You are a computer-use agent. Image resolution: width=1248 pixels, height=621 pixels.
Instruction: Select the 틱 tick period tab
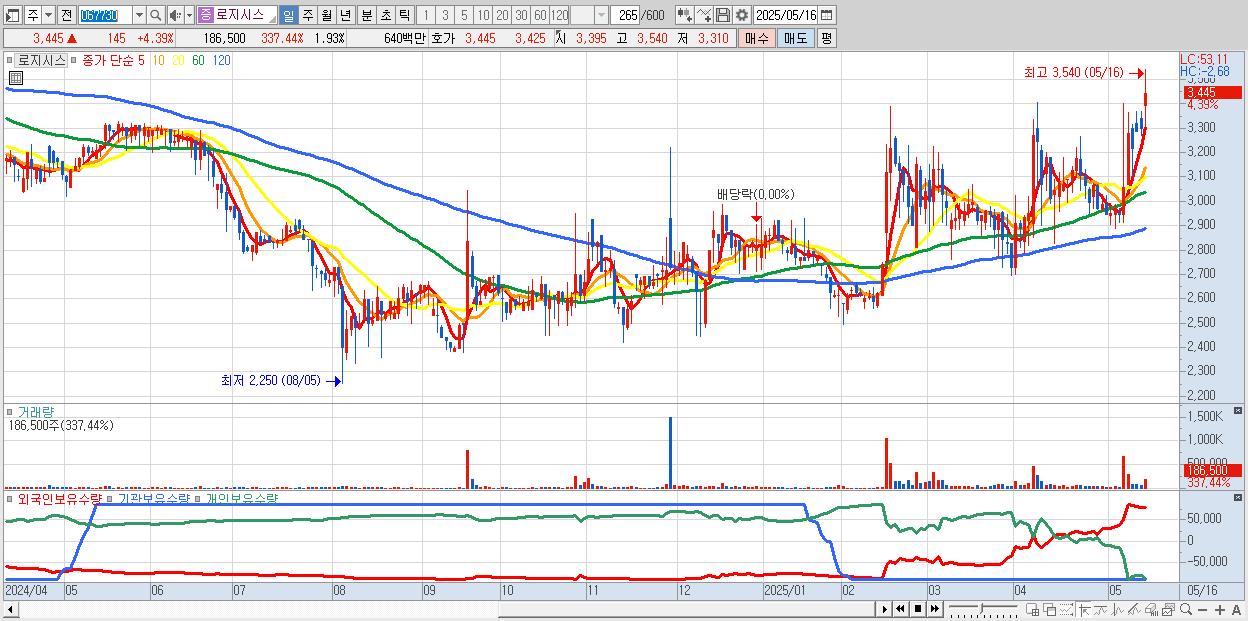pyautogui.click(x=404, y=15)
